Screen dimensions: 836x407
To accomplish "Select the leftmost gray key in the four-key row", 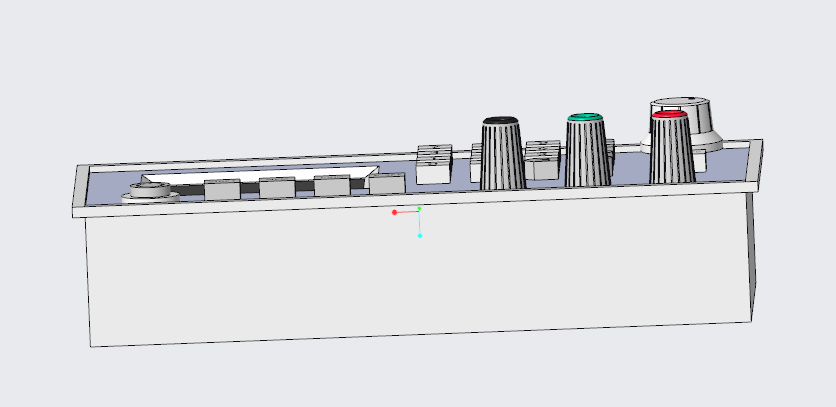I will 222,190.
